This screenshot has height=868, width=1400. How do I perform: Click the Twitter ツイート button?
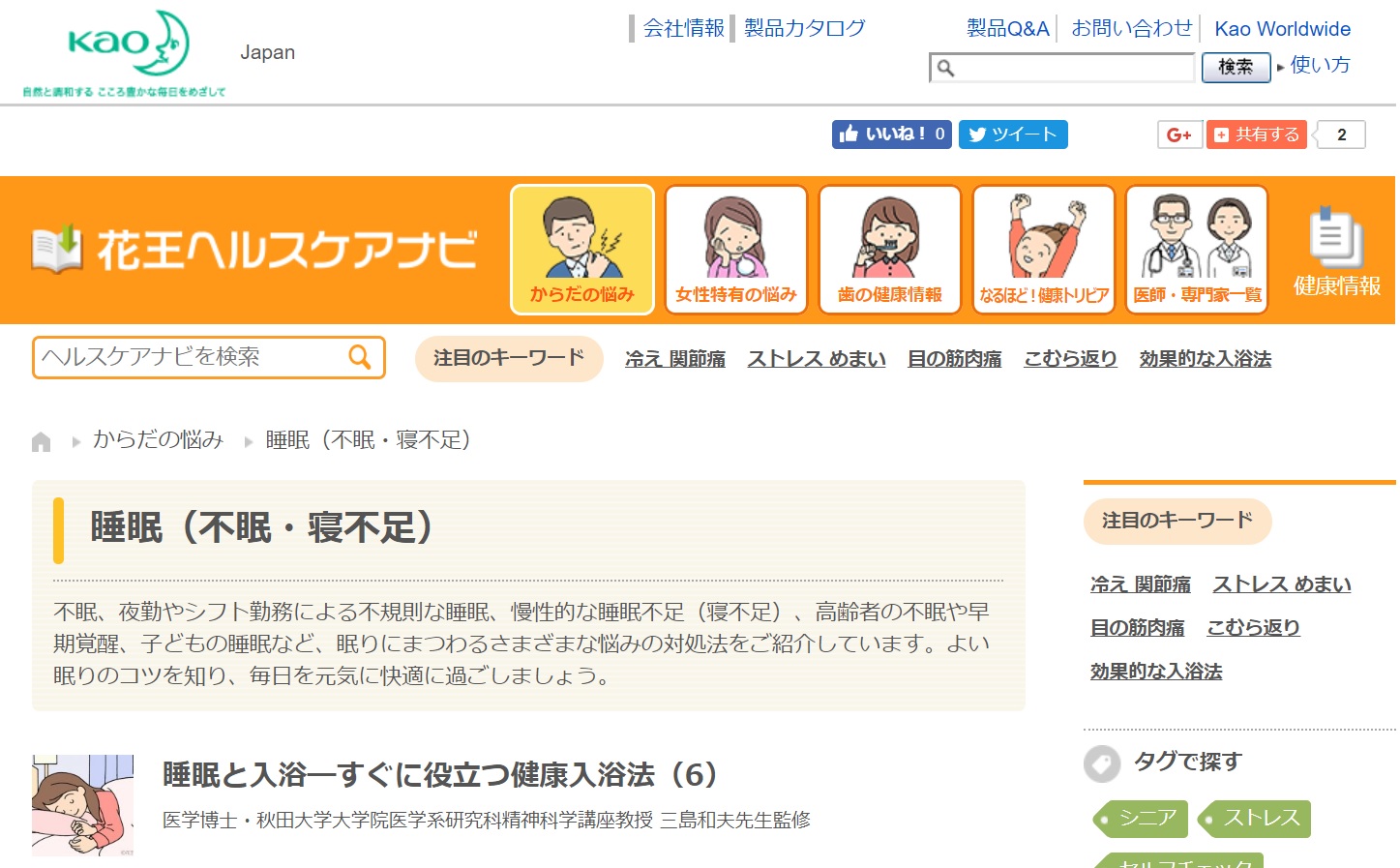click(1013, 135)
